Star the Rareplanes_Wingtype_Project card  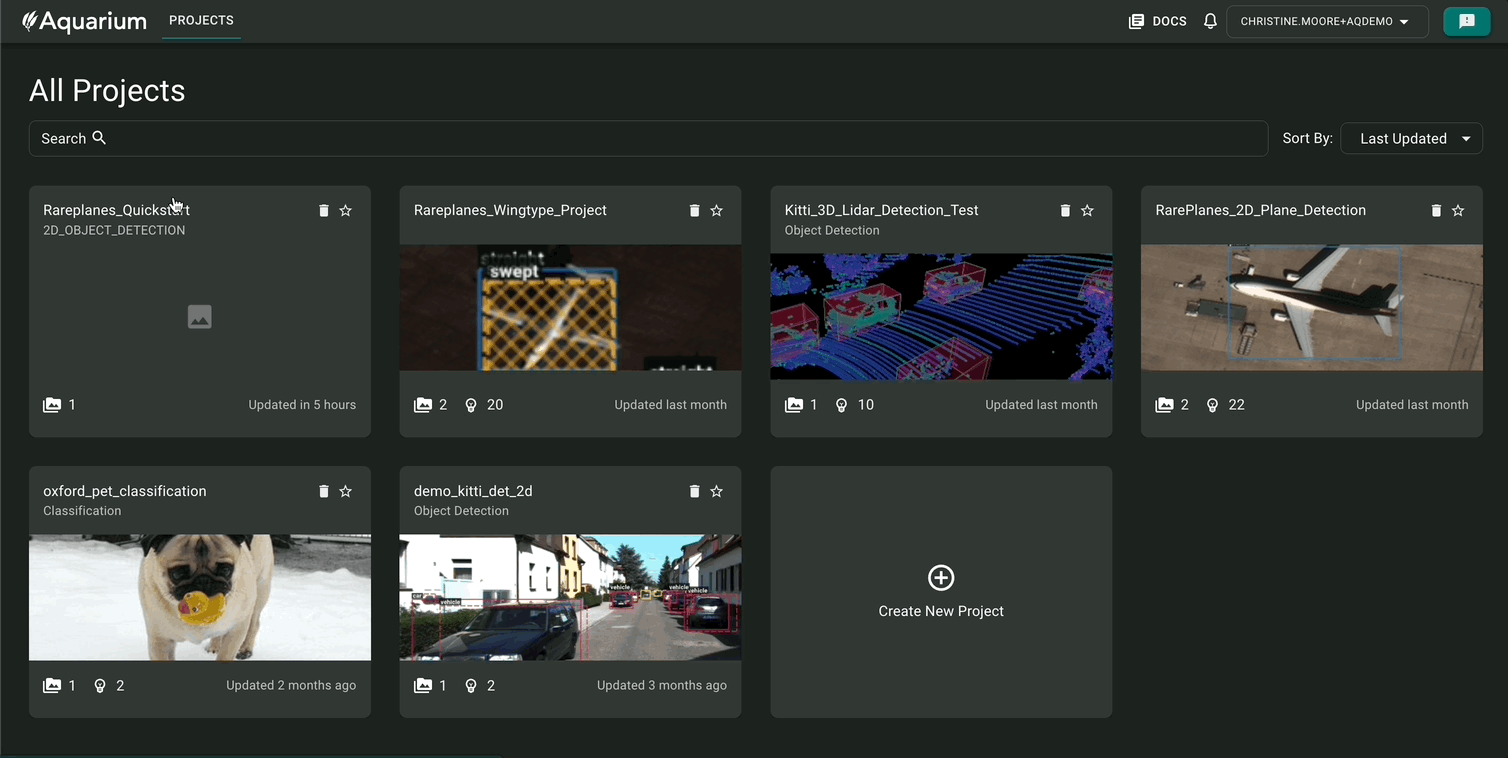point(716,211)
